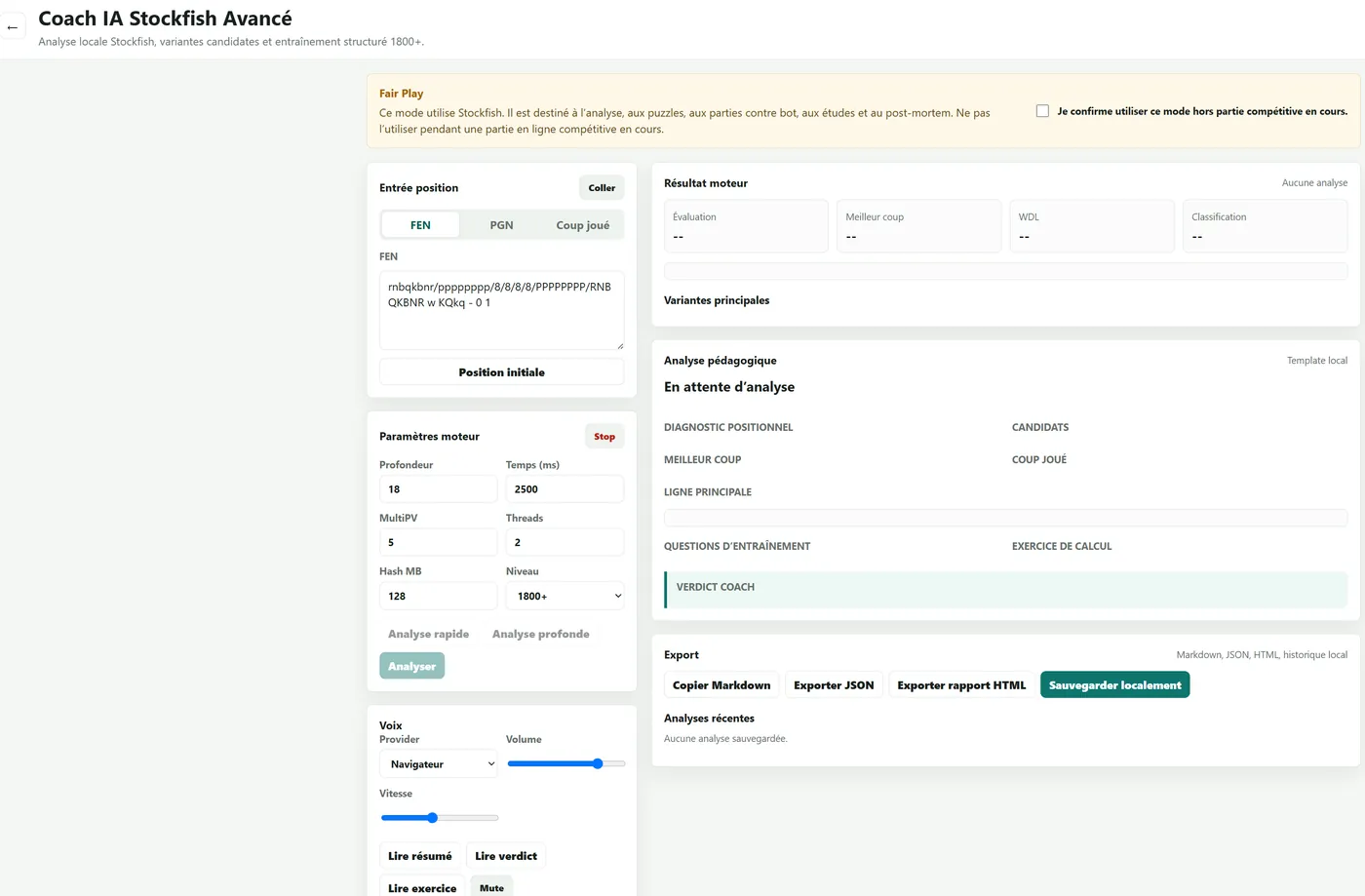Click the "En attente d'analyse" heading
This screenshot has height=896, width=1365.
tap(729, 387)
